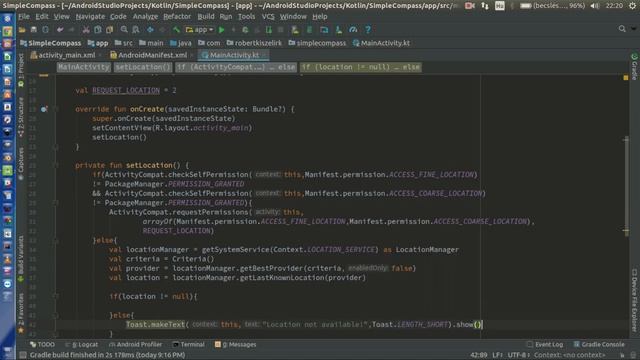Click the Make Project hammer icon
This screenshot has width=640, height=360.
click(x=176, y=30)
